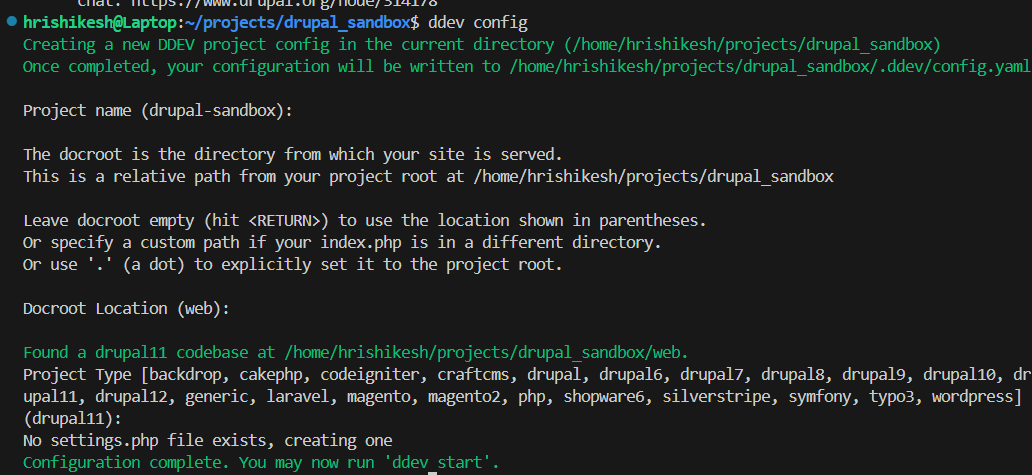Click the line 'Leave docroot empty (hit <RETURN>)'
Image resolution: width=1032 pixels, height=475 pixels.
[x=365, y=220]
